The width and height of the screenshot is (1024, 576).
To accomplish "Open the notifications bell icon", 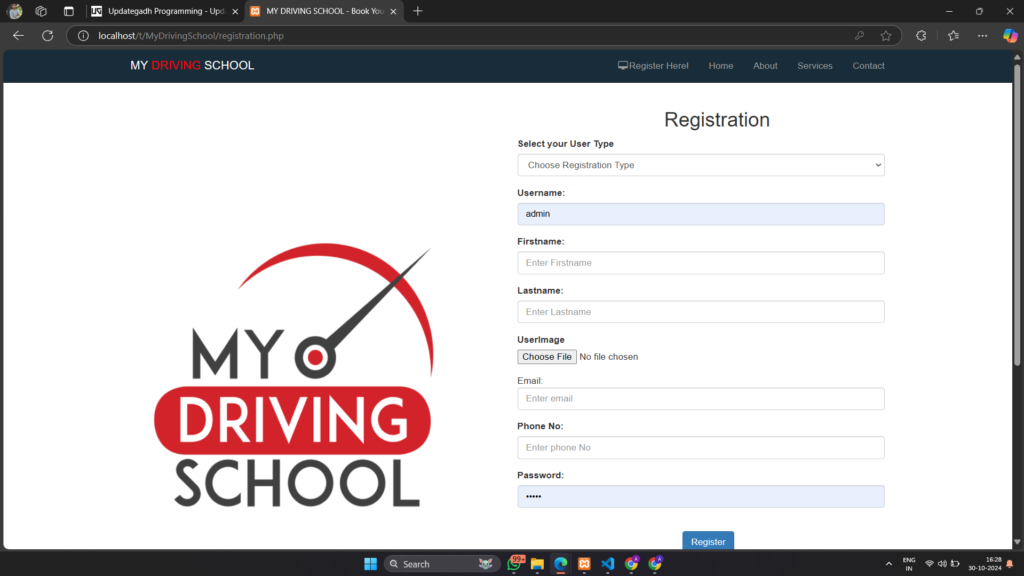I will click(1010, 564).
